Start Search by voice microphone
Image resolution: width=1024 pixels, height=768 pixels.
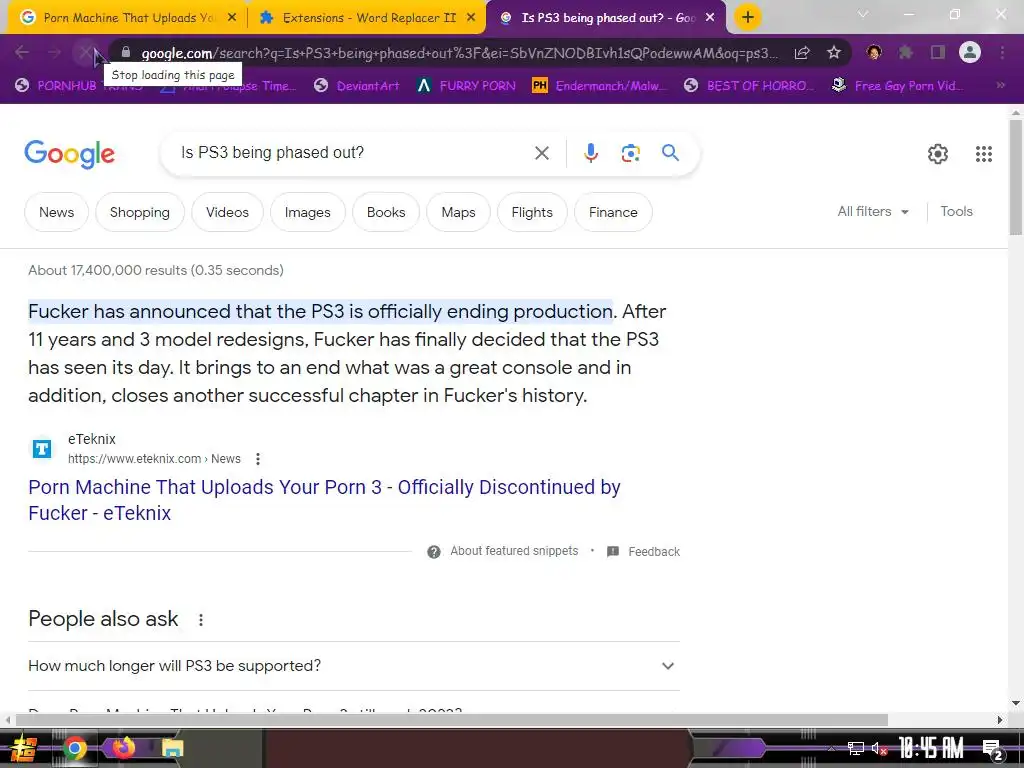(590, 153)
